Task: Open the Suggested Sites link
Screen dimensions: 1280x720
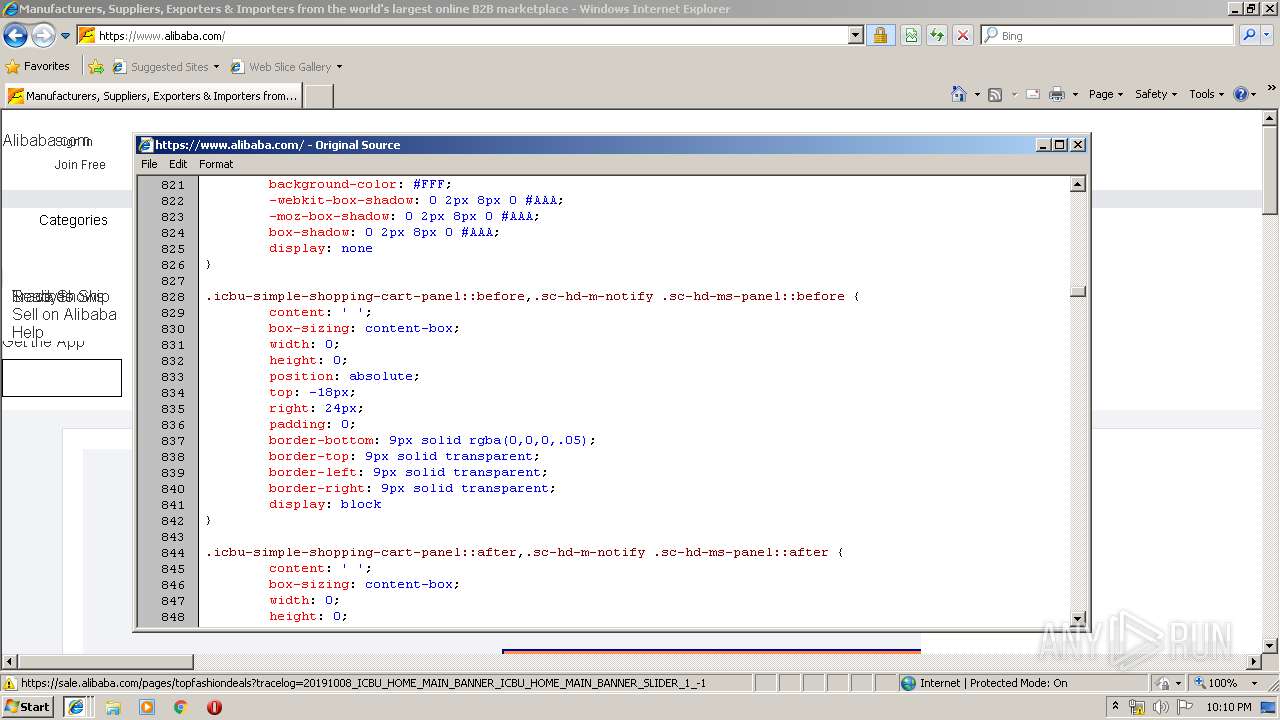Action: click(165, 67)
